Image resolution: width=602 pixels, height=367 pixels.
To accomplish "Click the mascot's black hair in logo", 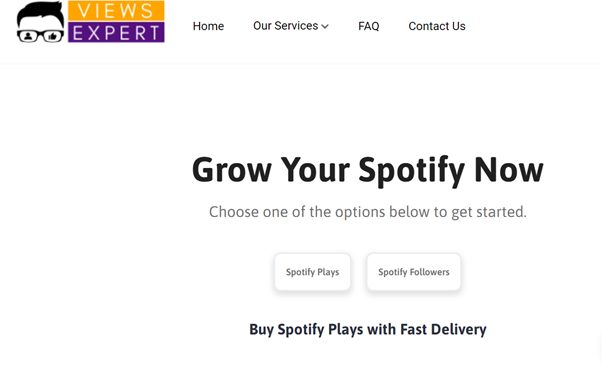I will (x=40, y=15).
